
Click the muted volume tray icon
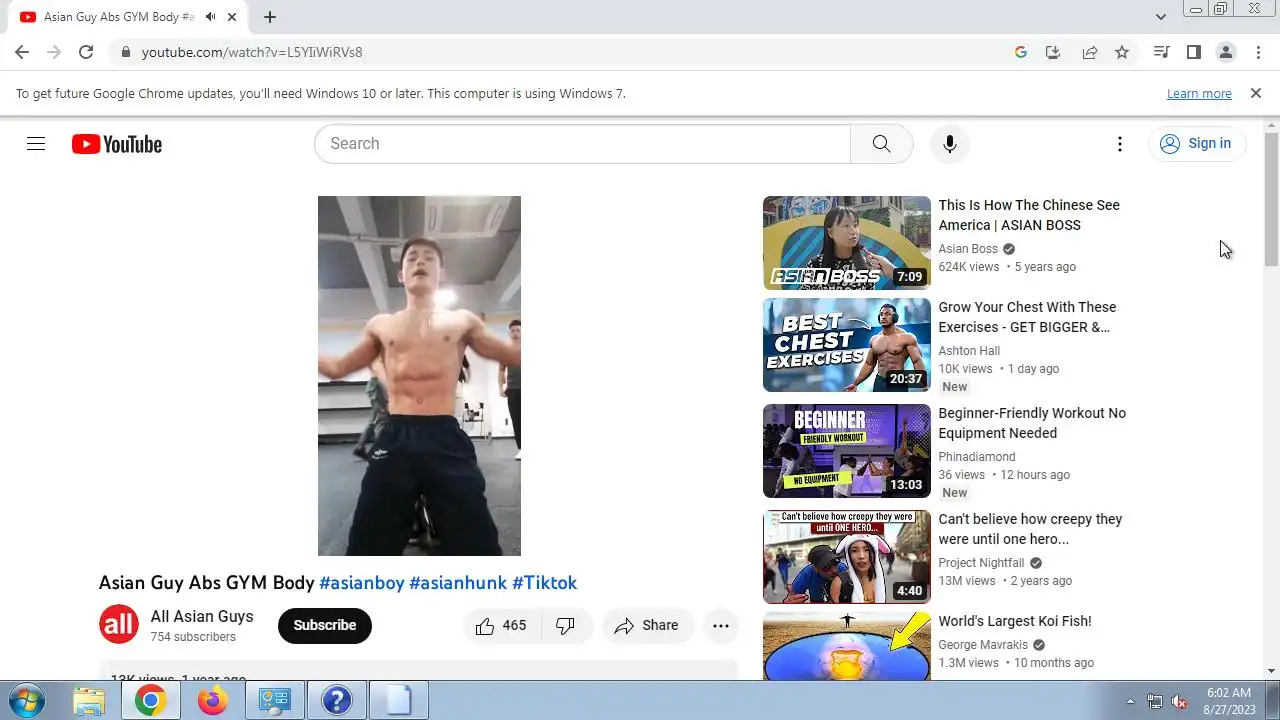point(1179,701)
